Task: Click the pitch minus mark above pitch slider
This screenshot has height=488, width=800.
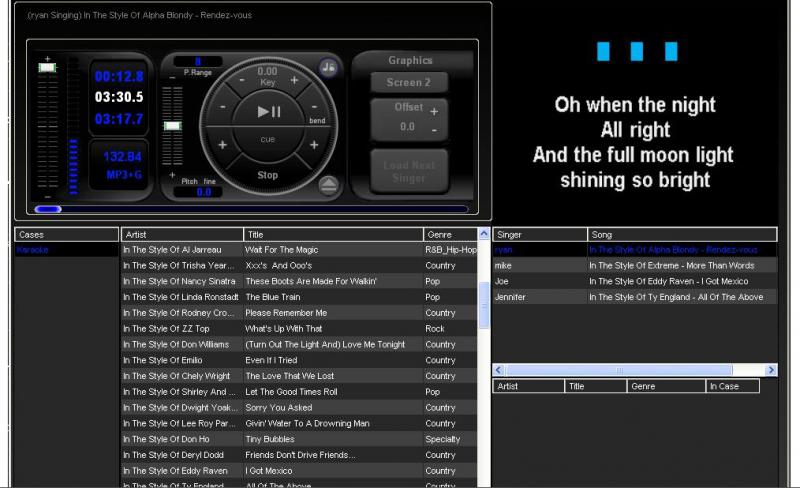Action: tap(172, 78)
